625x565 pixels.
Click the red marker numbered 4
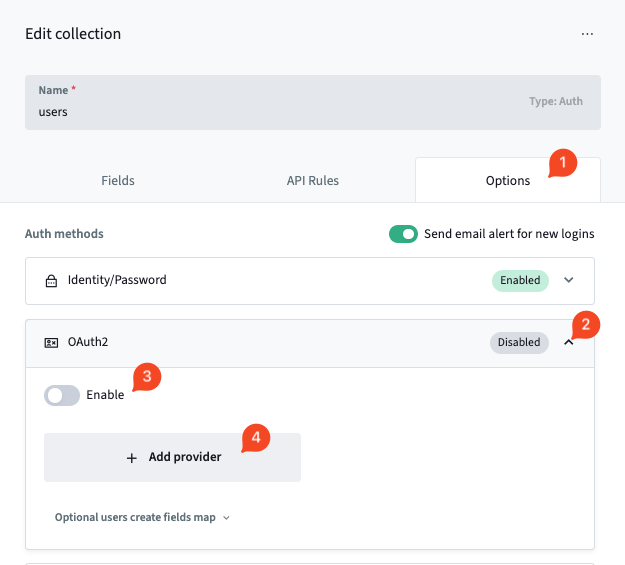(256, 438)
